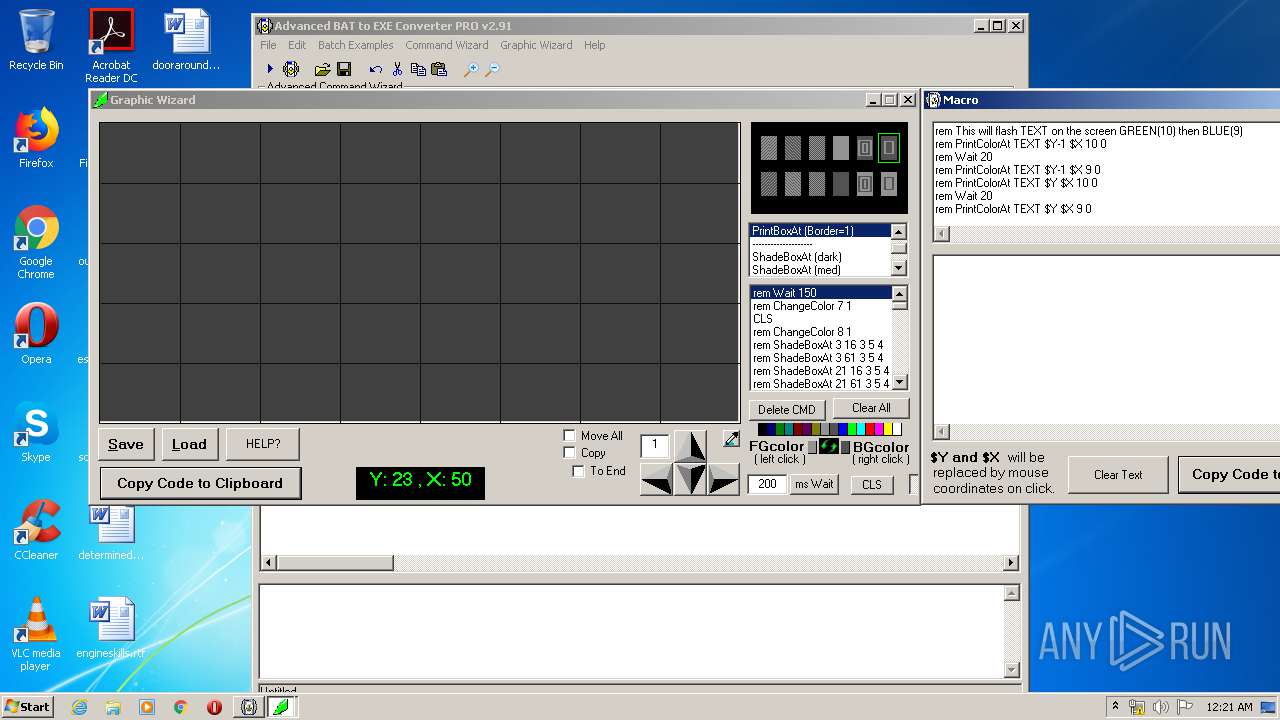Click the step count field showing 1
The height and width of the screenshot is (720, 1280).
(655, 445)
